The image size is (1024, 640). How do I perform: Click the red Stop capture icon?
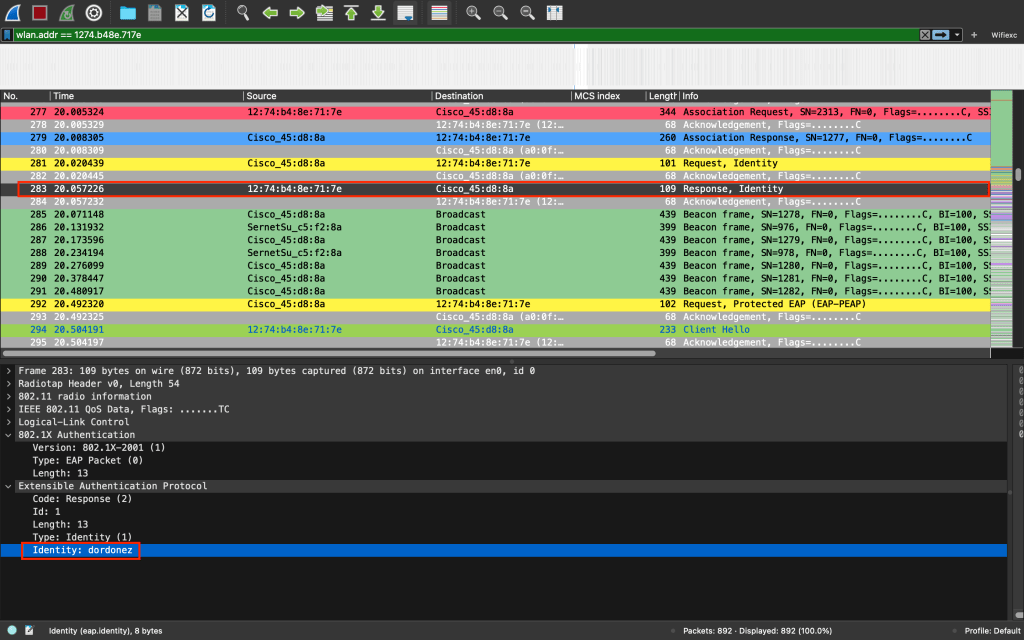click(x=39, y=13)
